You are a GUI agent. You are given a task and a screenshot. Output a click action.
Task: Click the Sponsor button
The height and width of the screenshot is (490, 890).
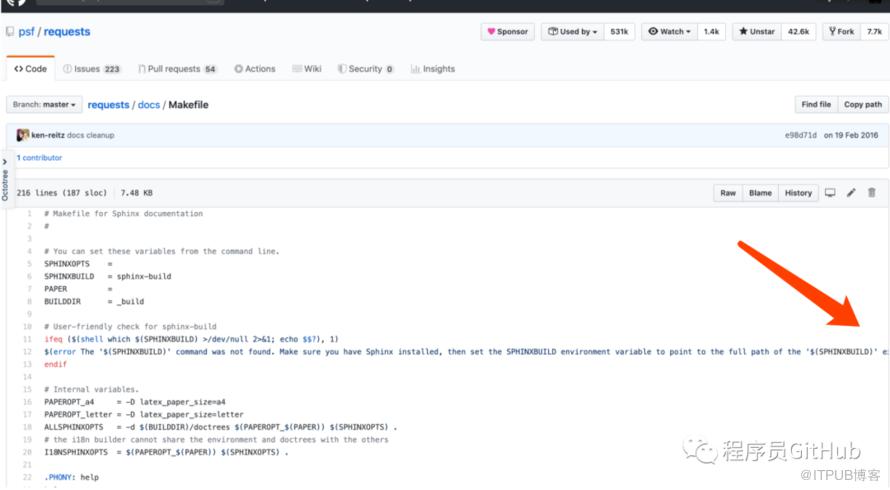pyautogui.click(x=507, y=32)
